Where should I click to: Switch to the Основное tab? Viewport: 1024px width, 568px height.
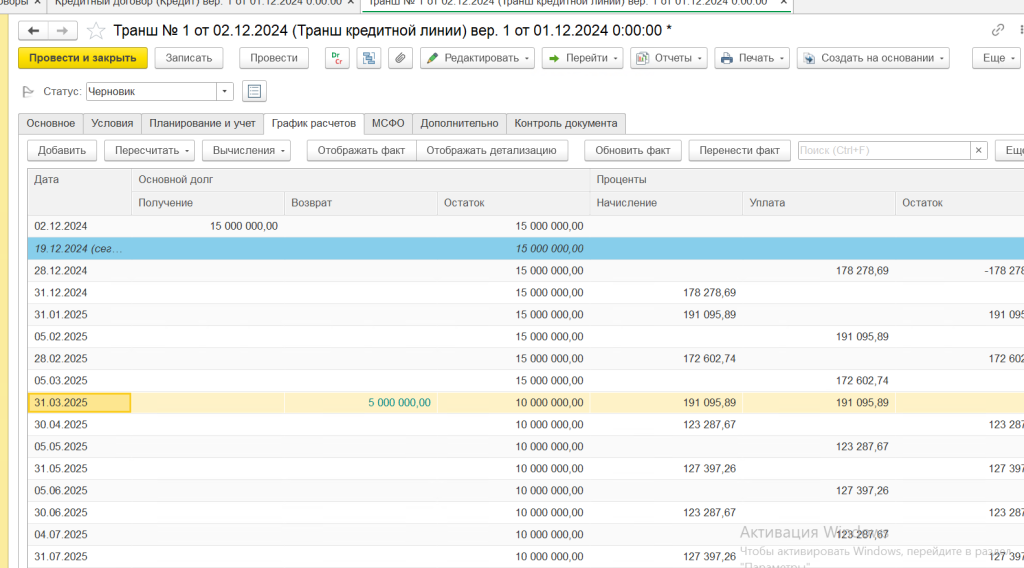(51, 123)
